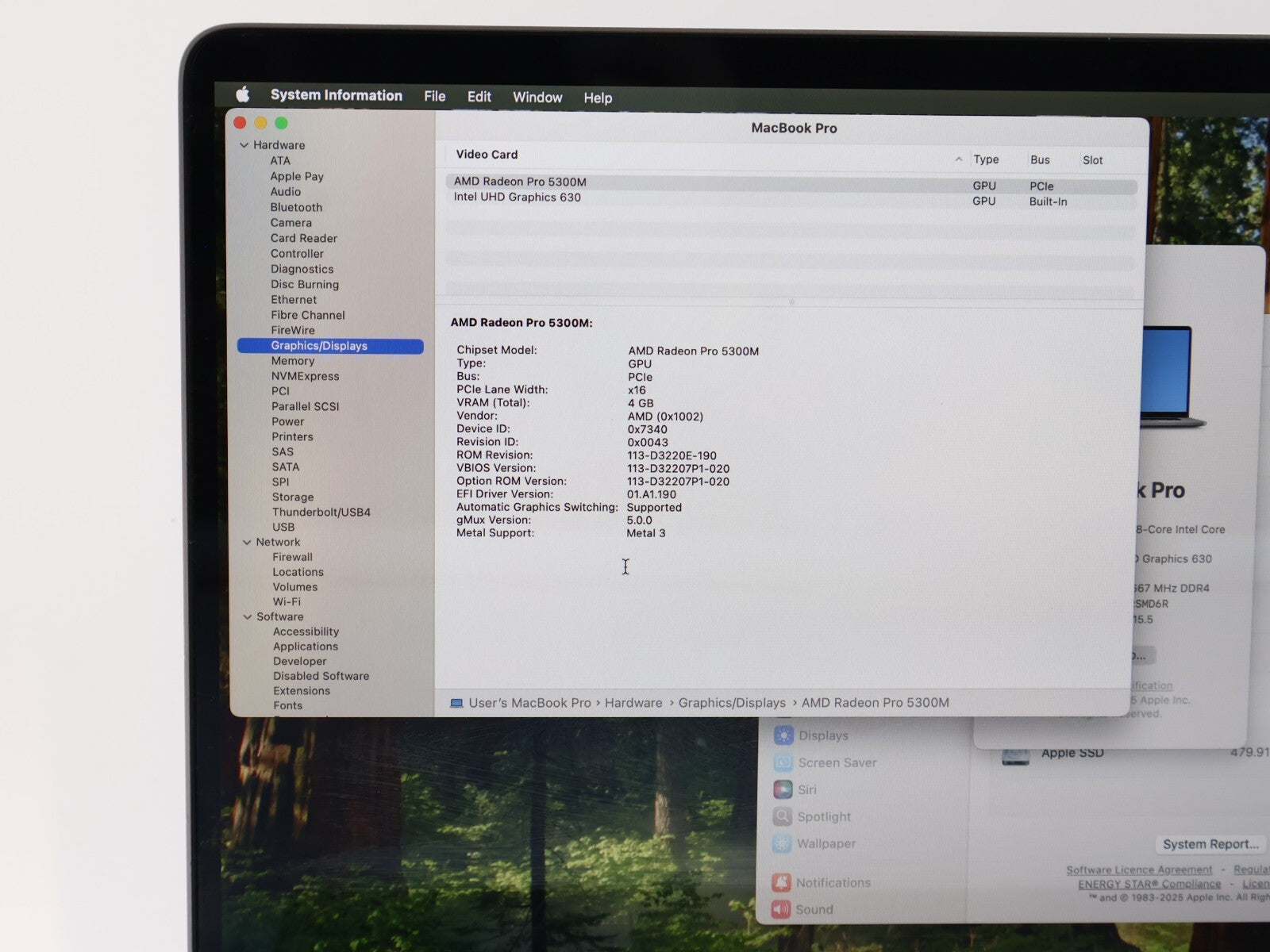1270x952 pixels.
Task: Select Extensions under Software
Action: [302, 691]
